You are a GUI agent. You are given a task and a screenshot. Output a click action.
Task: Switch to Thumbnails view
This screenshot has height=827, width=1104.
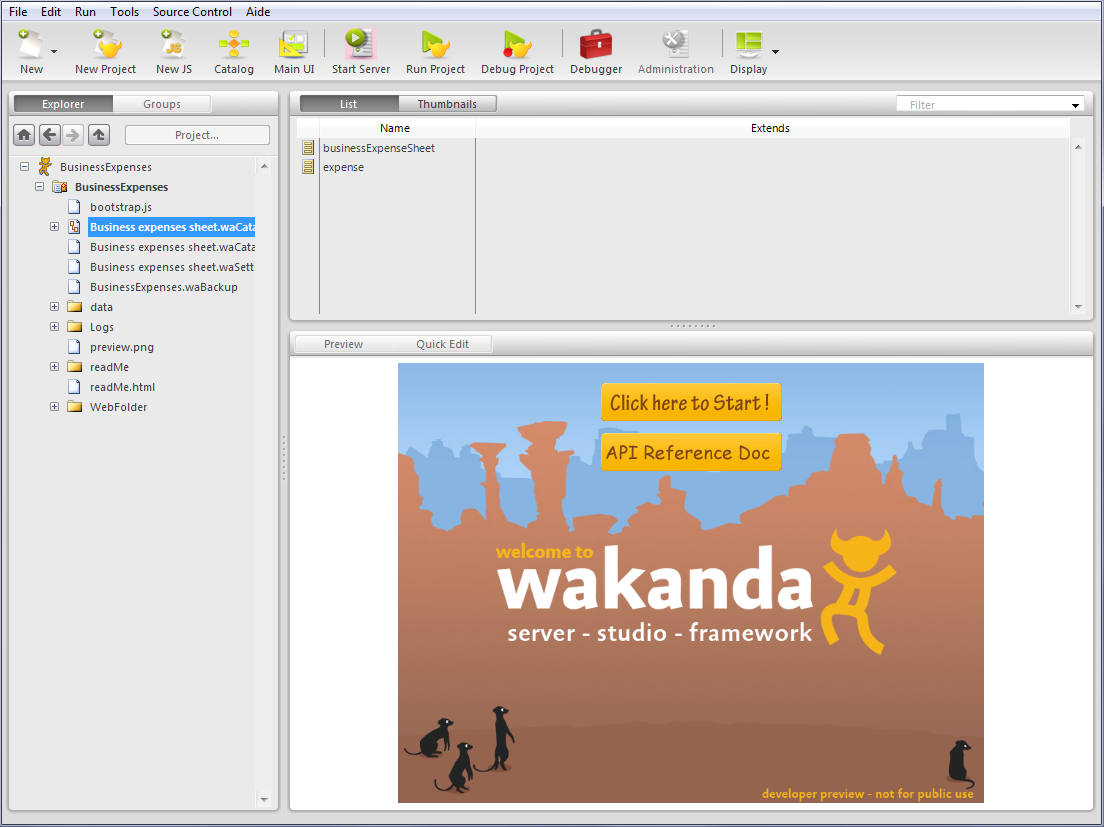[447, 104]
